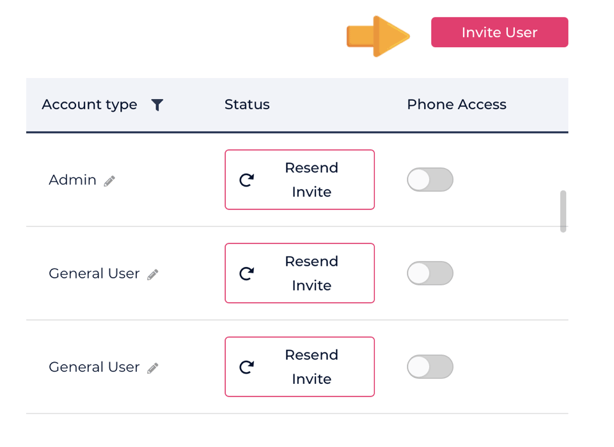Switch on Phone Access for last General User
This screenshot has width=614, height=447.
pyautogui.click(x=430, y=367)
